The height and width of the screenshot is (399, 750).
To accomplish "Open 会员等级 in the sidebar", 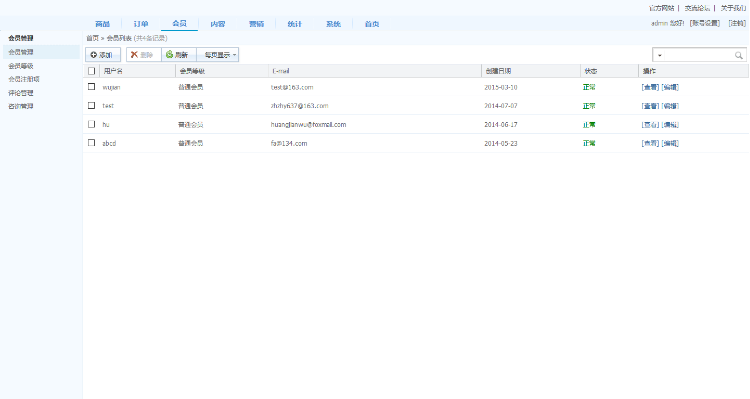I will [21, 66].
